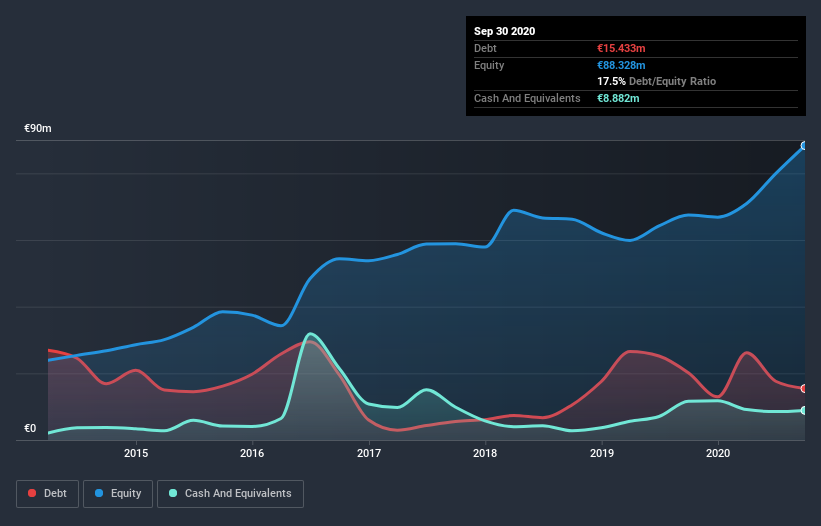Select the 2018 x-axis label

click(x=485, y=453)
